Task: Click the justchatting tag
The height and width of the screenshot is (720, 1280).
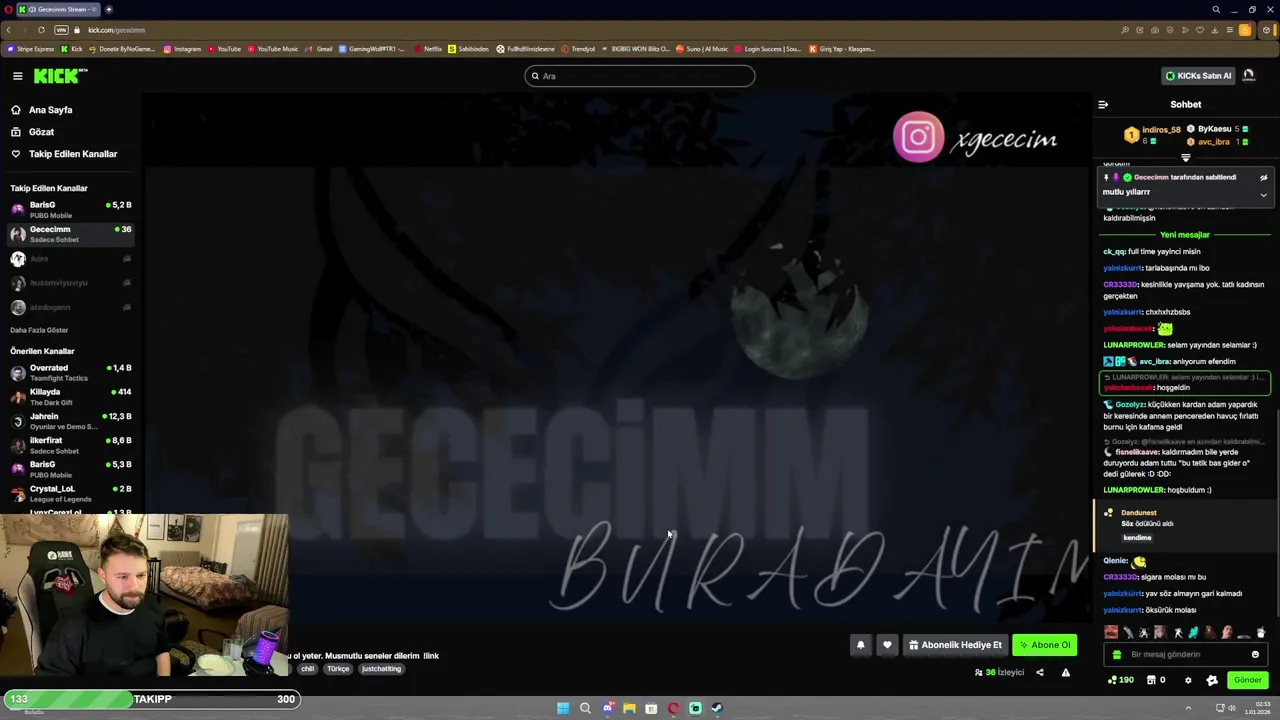Action: pyautogui.click(x=382, y=669)
